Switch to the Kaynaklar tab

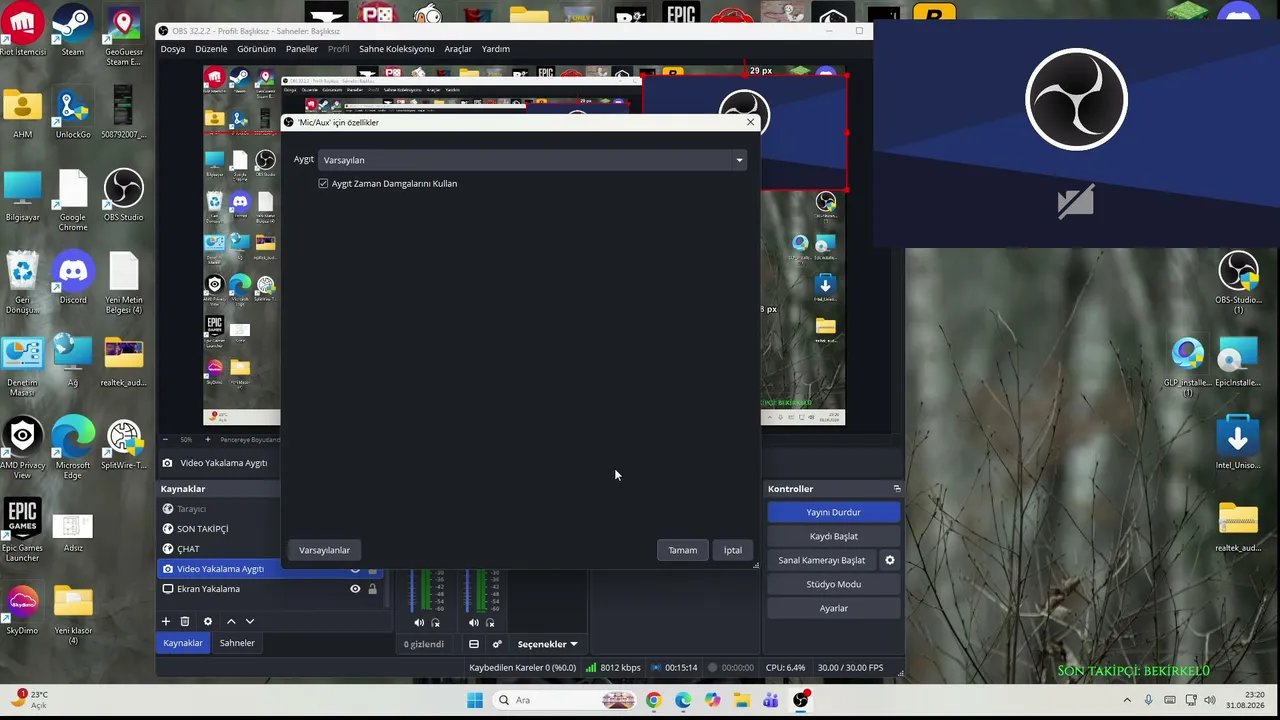183,643
